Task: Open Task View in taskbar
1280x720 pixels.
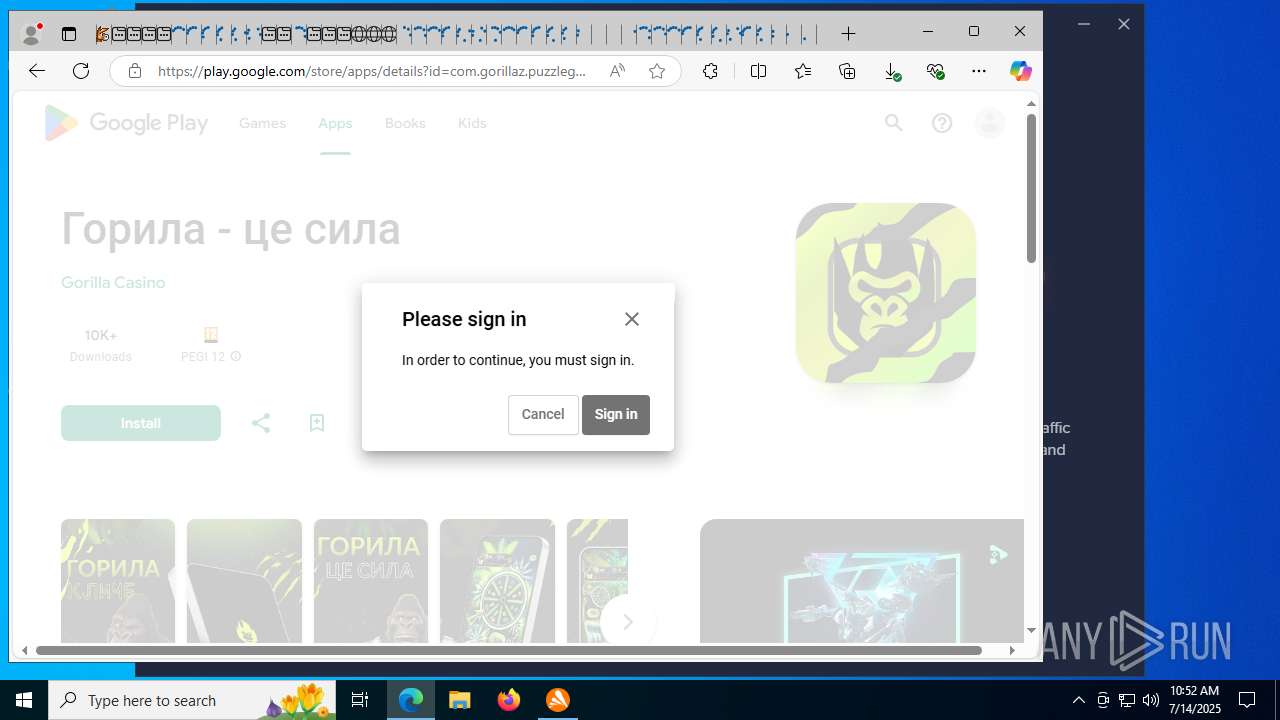Action: pyautogui.click(x=360, y=700)
